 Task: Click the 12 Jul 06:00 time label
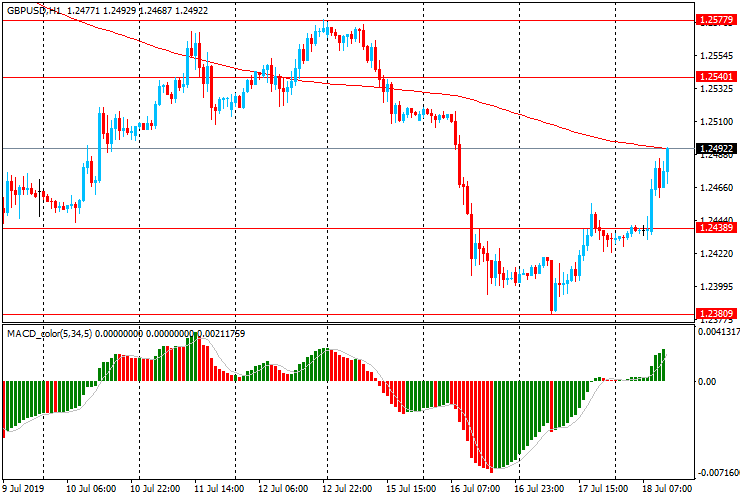[283, 488]
